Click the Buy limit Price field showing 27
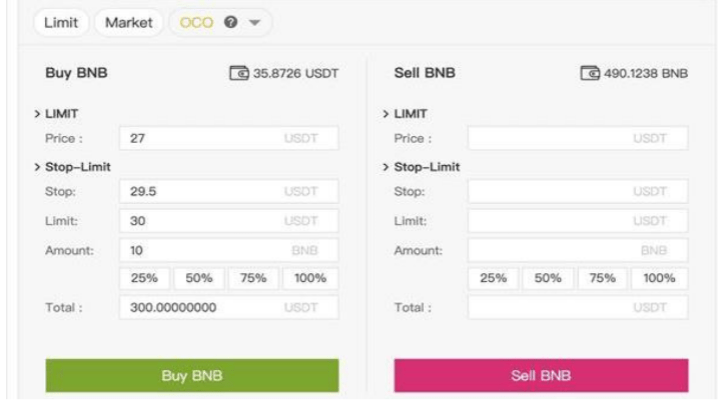The width and height of the screenshot is (720, 411). pos(228,139)
